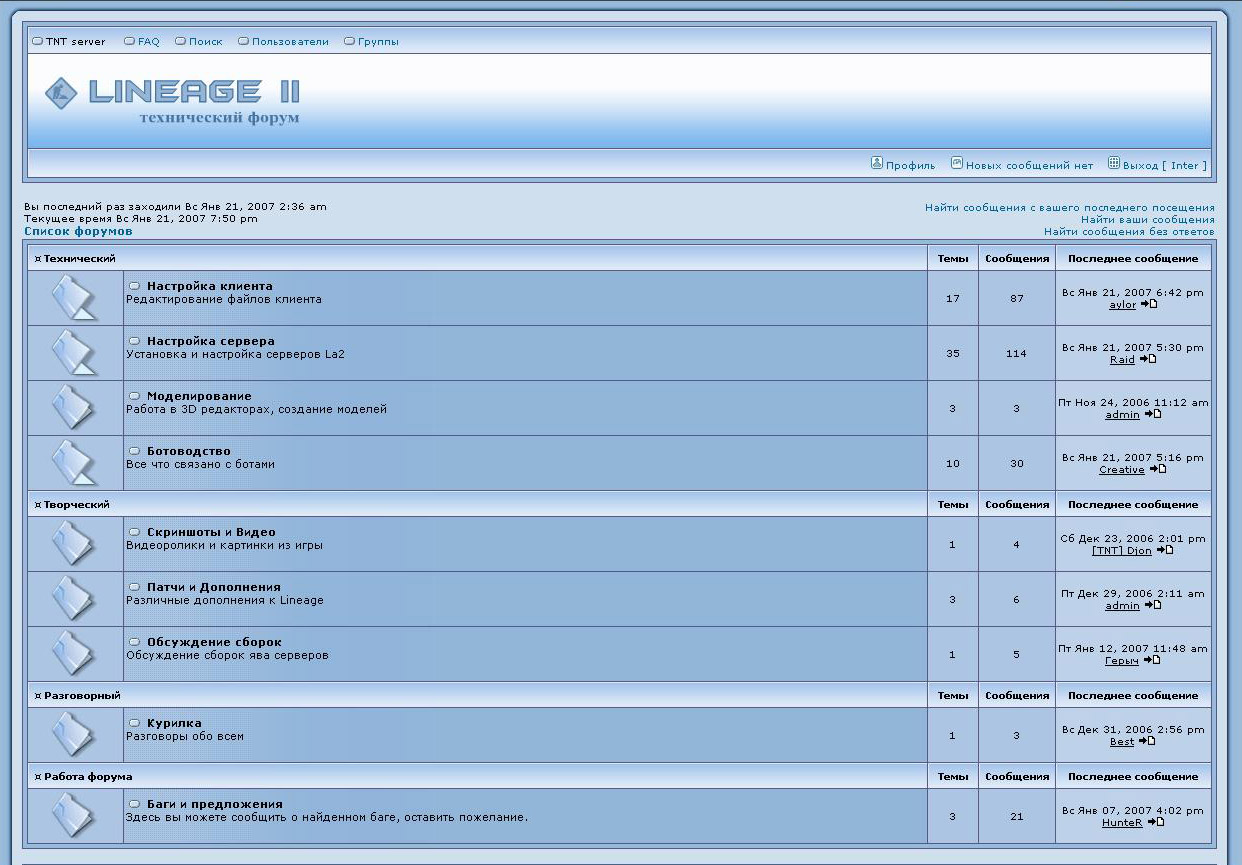Viewport: 1242px width, 865px height.
Task: Click folder icon for Настройка клиента
Action: 75,298
